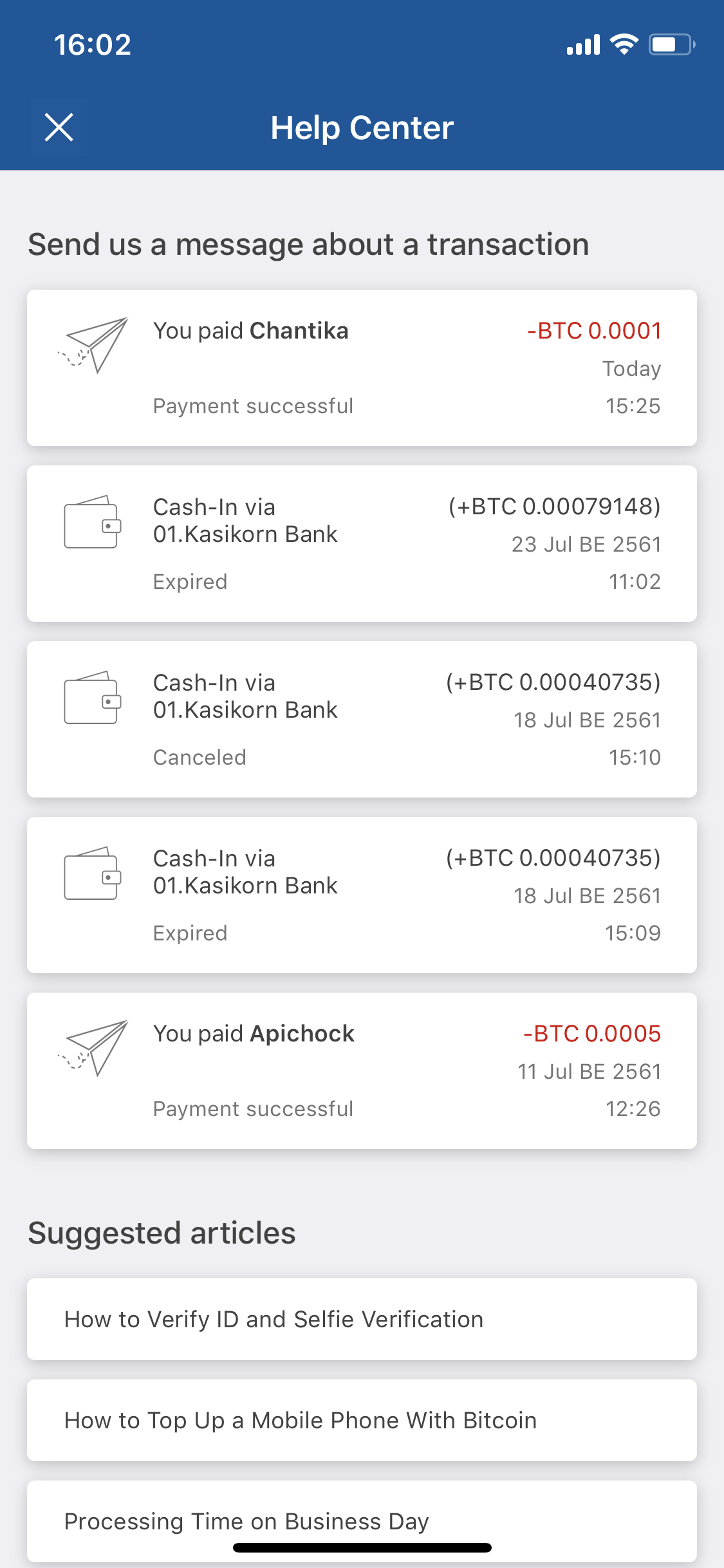
Task: Tap the paper plane icon for Chantika payment
Action: click(93, 345)
